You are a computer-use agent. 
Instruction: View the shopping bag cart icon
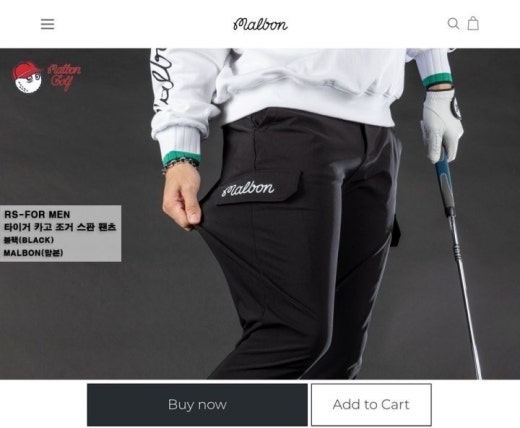point(473,23)
